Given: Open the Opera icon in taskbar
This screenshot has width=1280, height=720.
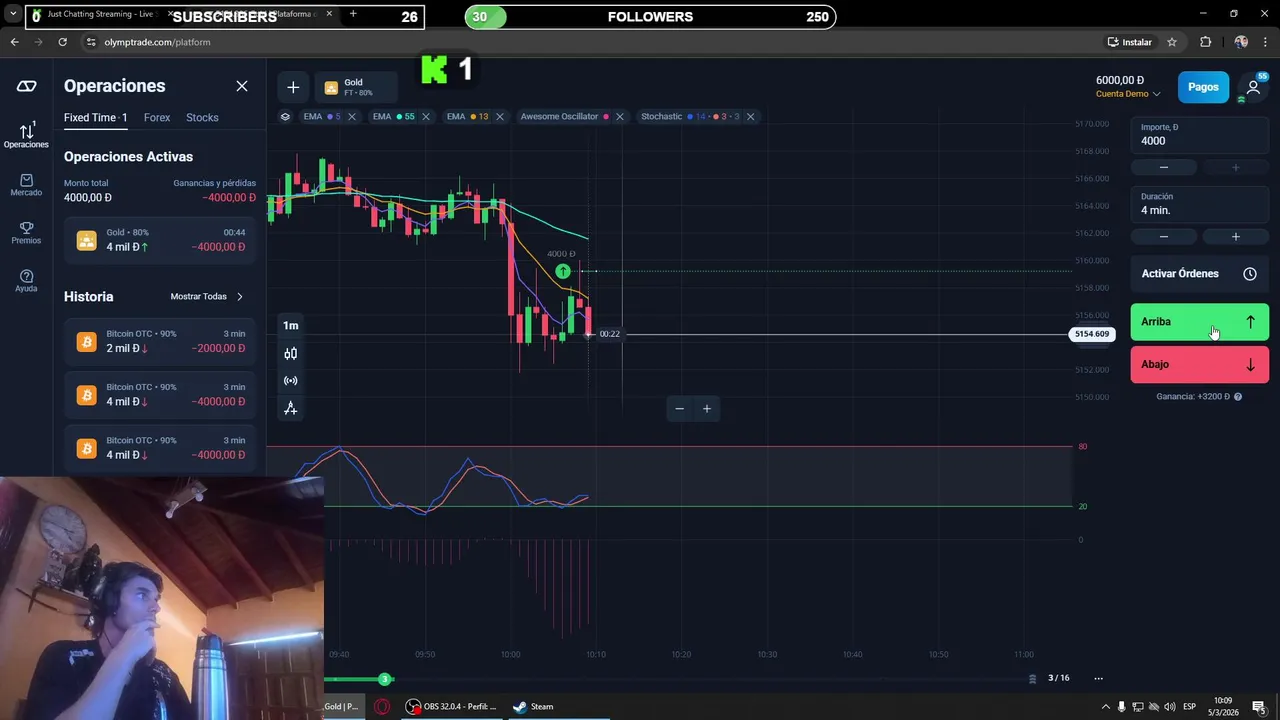Looking at the screenshot, I should 382,706.
